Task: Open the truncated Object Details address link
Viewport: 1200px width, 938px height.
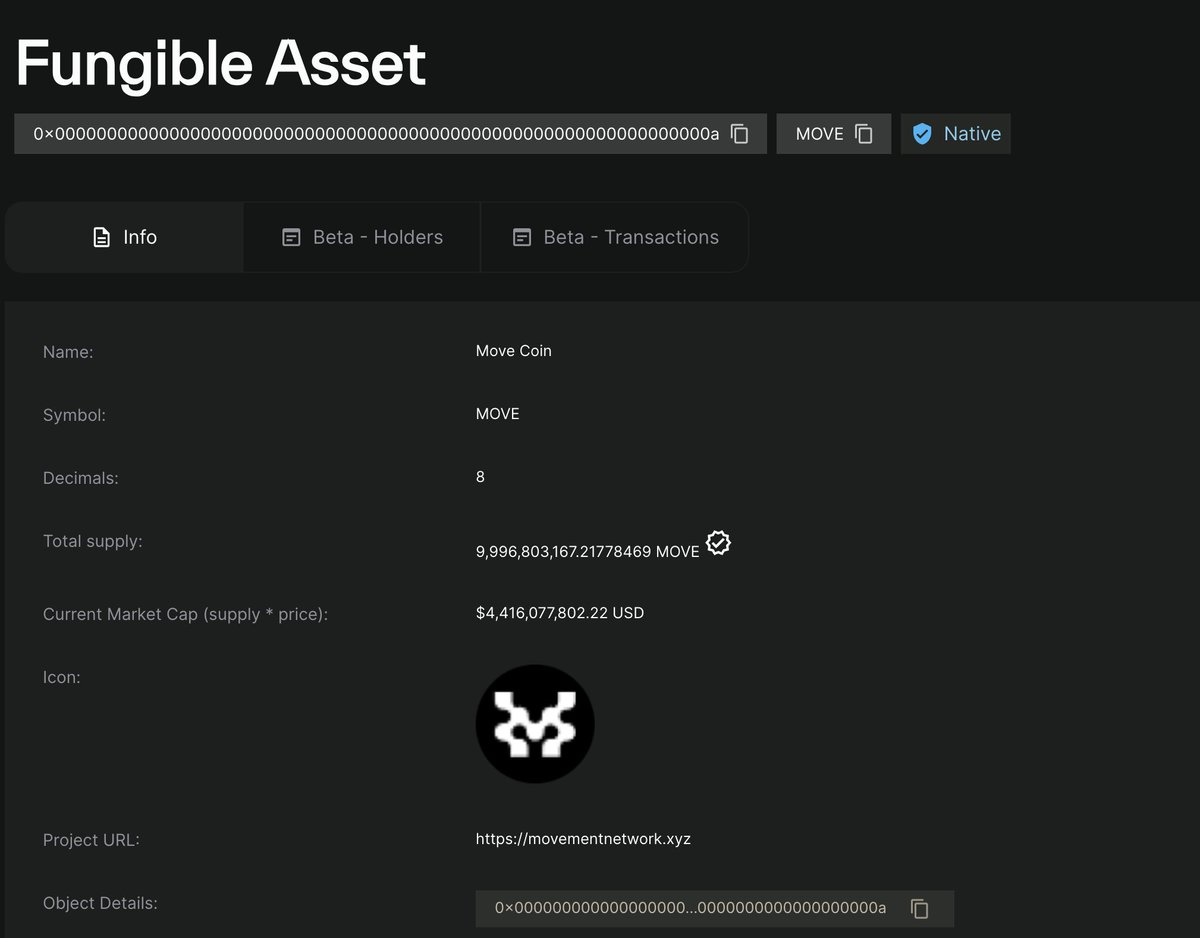Action: (x=691, y=908)
